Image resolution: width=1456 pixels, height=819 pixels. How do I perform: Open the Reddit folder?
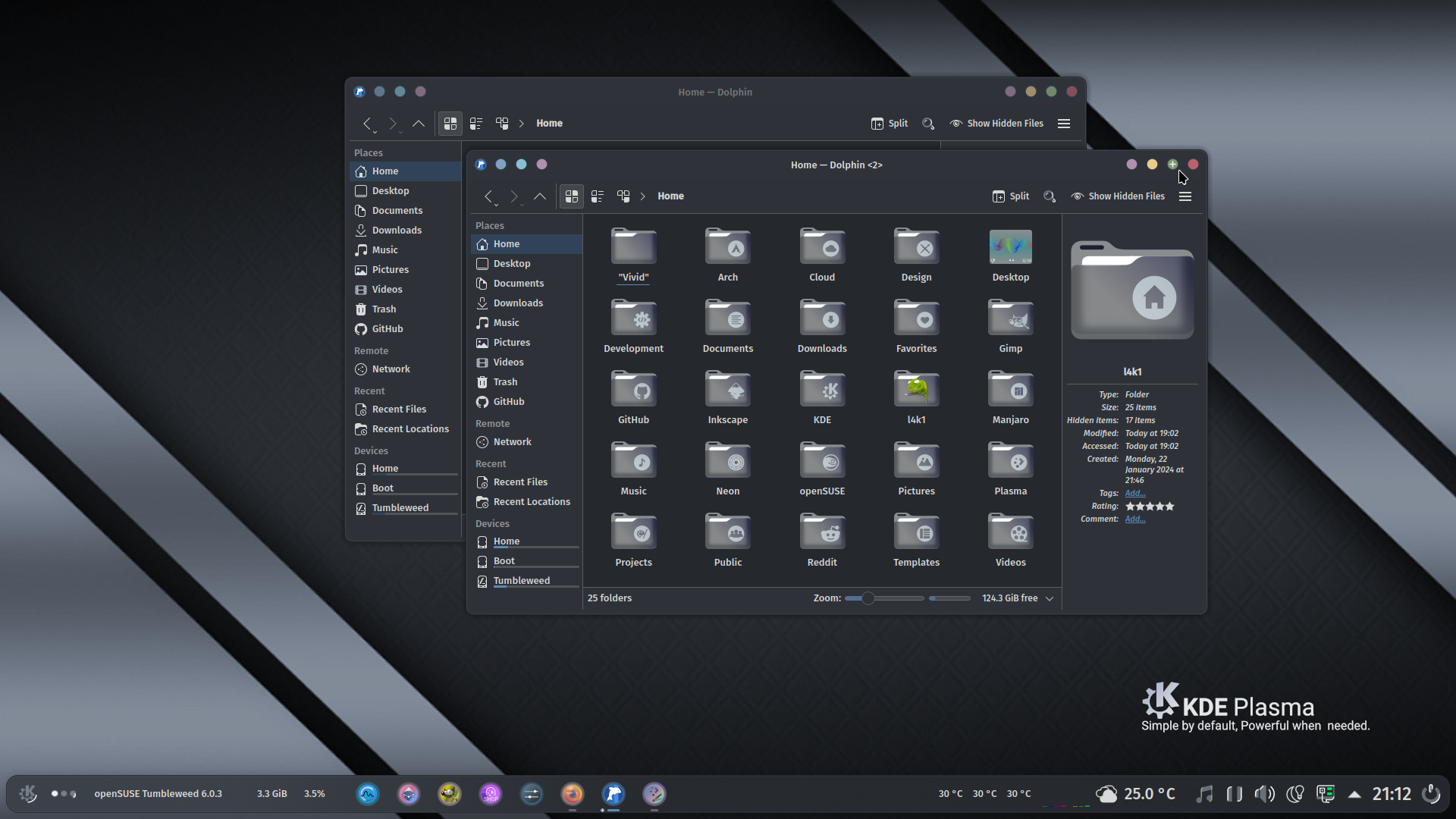click(x=822, y=540)
